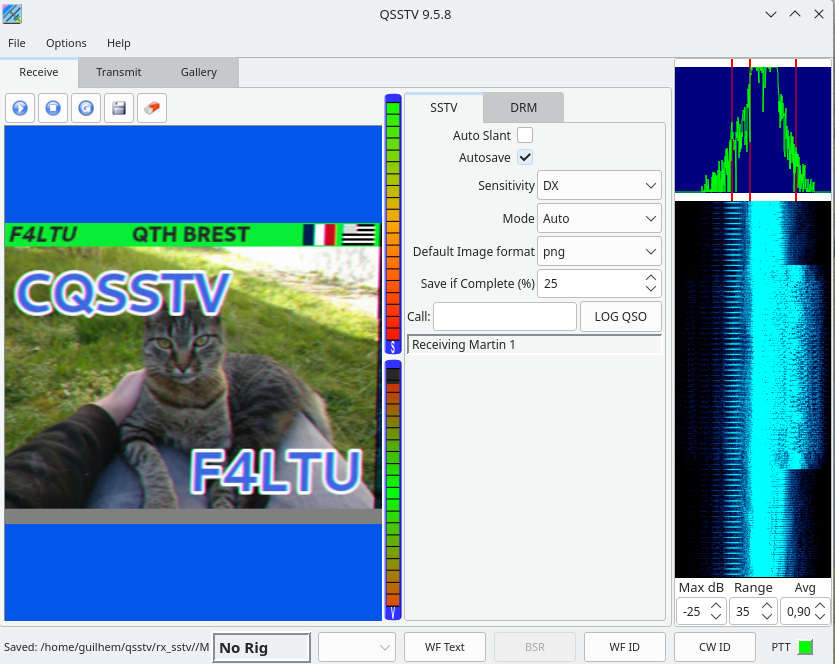Uncheck the Autosave checkbox

click(x=525, y=158)
